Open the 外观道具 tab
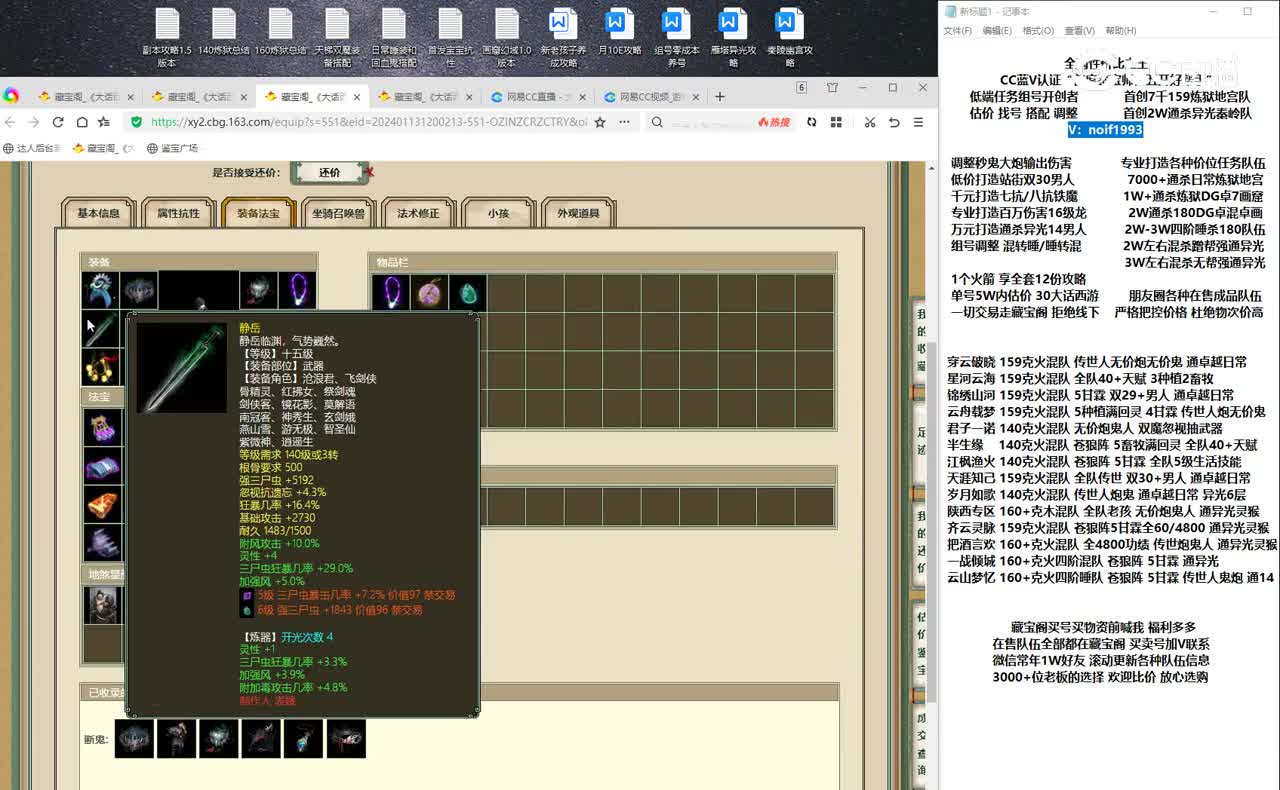Screen dimensions: 1280x790 point(578,213)
